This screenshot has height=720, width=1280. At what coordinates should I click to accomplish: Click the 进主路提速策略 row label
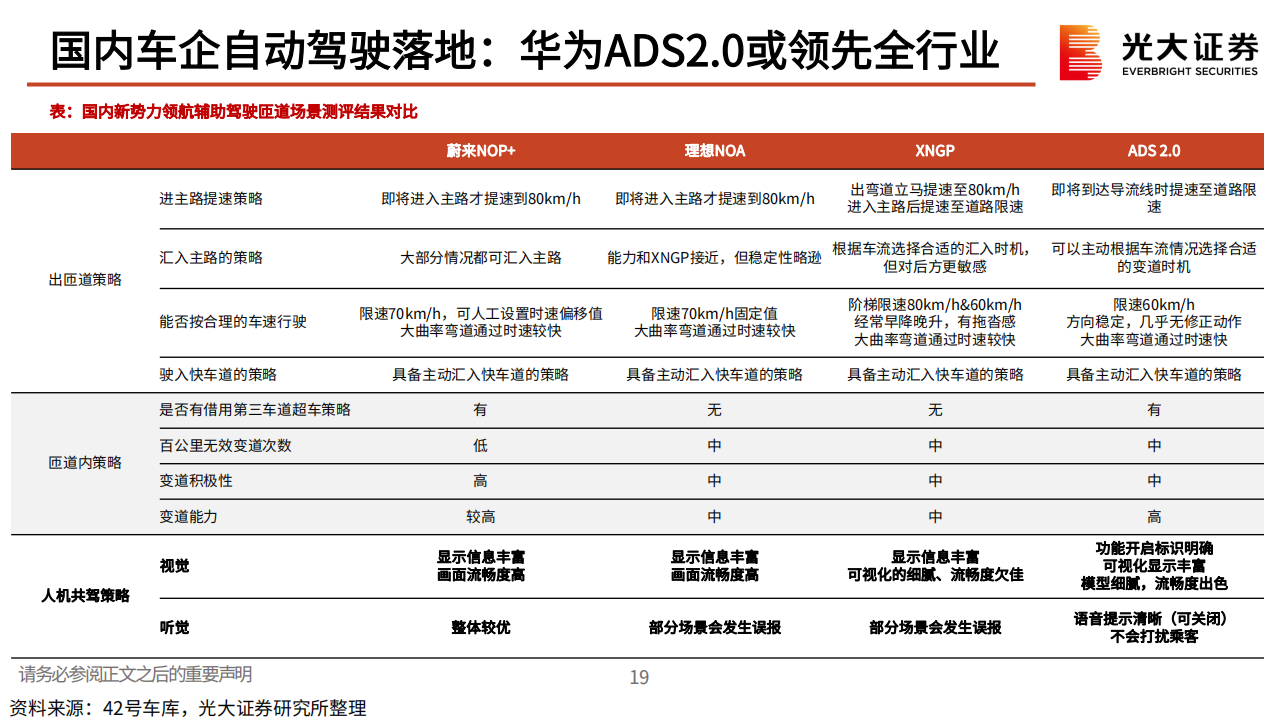click(x=211, y=199)
